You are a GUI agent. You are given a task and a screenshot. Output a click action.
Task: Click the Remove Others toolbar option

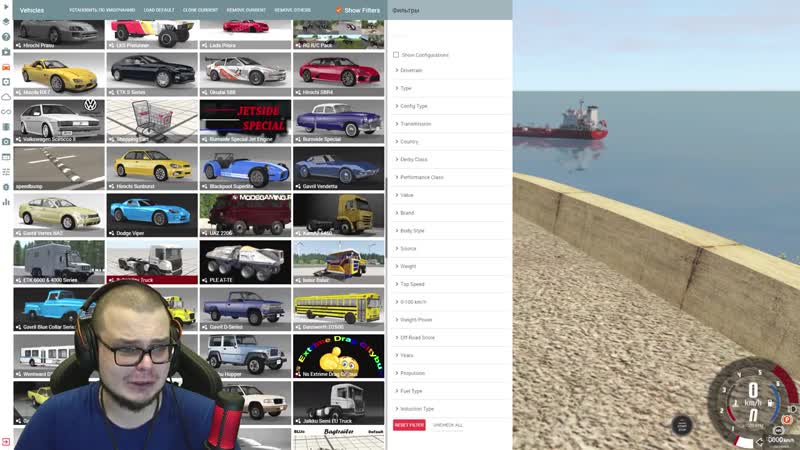click(292, 10)
